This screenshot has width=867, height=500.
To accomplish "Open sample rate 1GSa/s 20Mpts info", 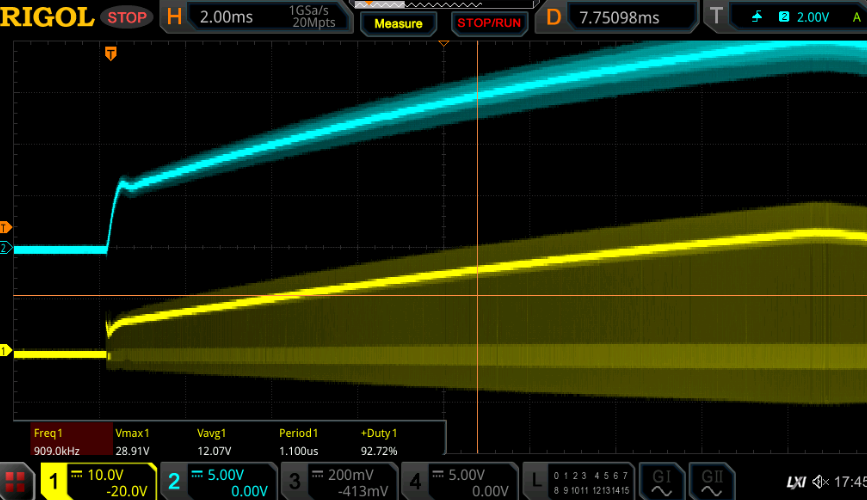I will point(313,17).
